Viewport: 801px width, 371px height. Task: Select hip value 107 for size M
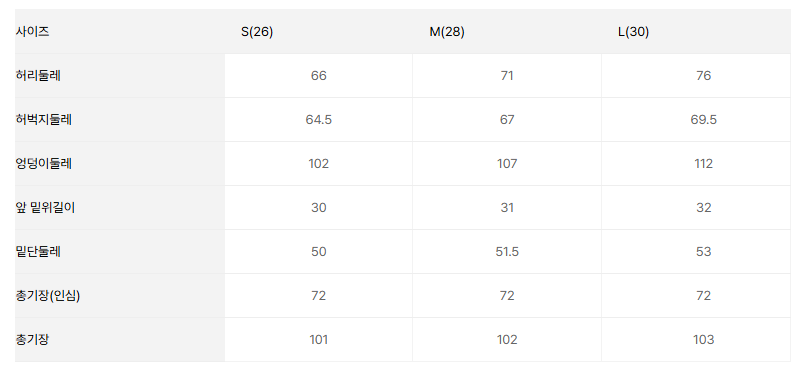(x=507, y=164)
